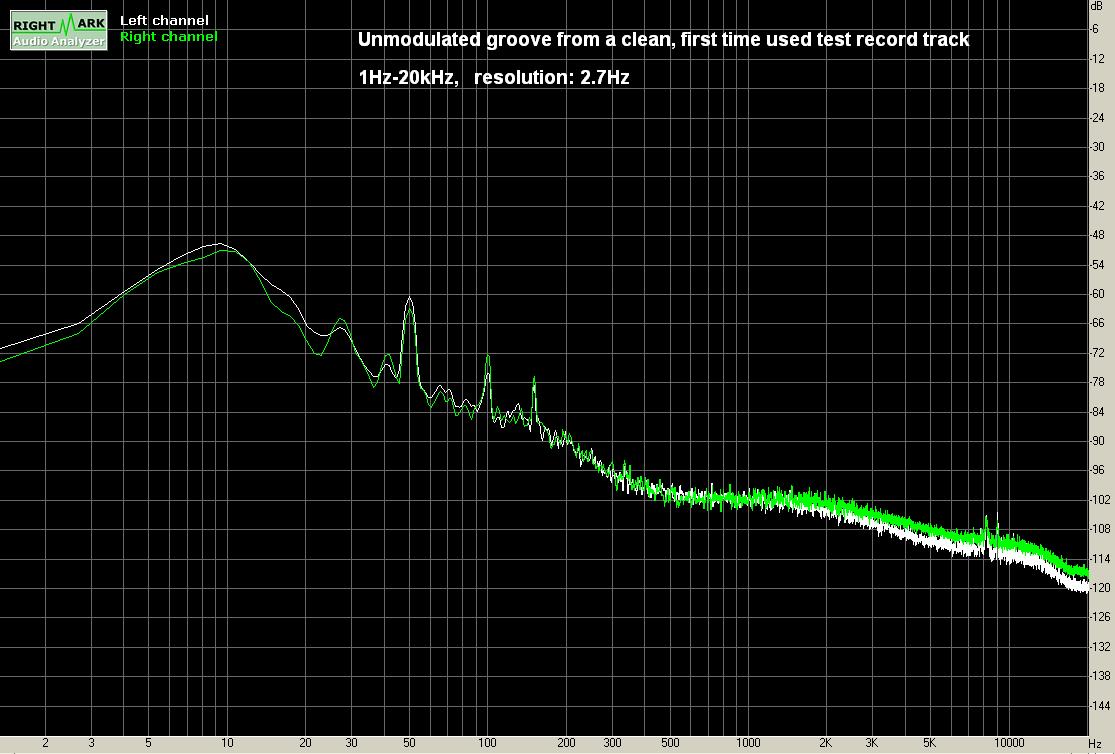Viewport: 1115px width, 754px height.
Task: Click the '-114' dB axis label
Action: 1099,559
